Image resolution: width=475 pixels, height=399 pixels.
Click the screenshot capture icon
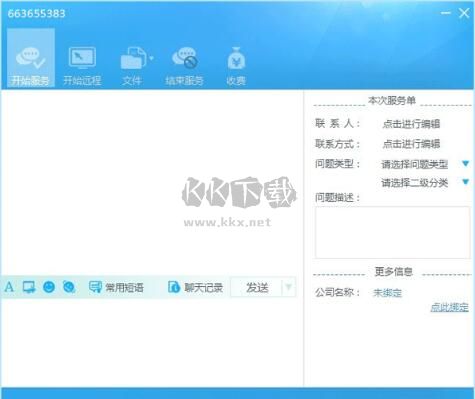coord(29,287)
